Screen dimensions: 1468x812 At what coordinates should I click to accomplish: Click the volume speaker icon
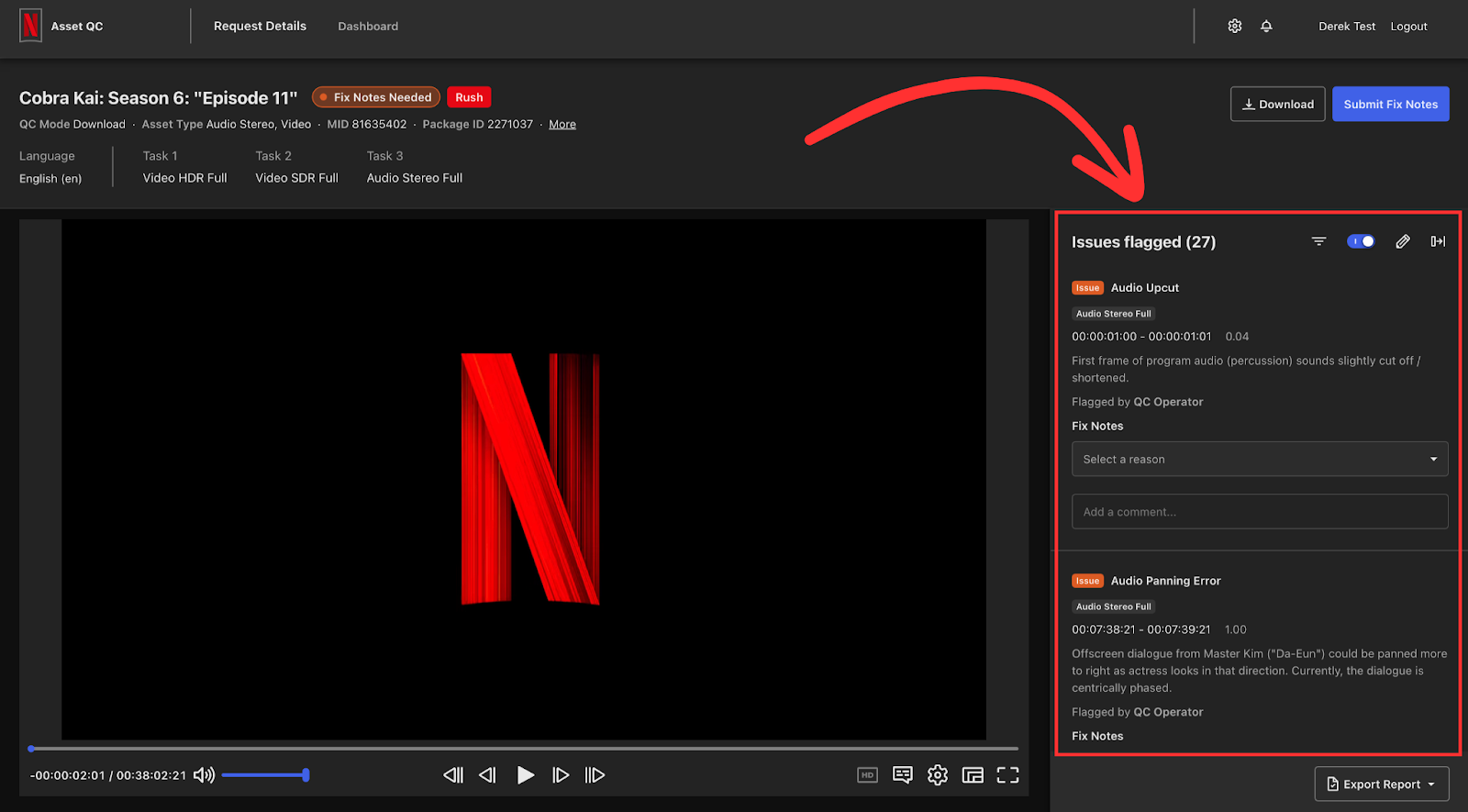click(x=204, y=775)
